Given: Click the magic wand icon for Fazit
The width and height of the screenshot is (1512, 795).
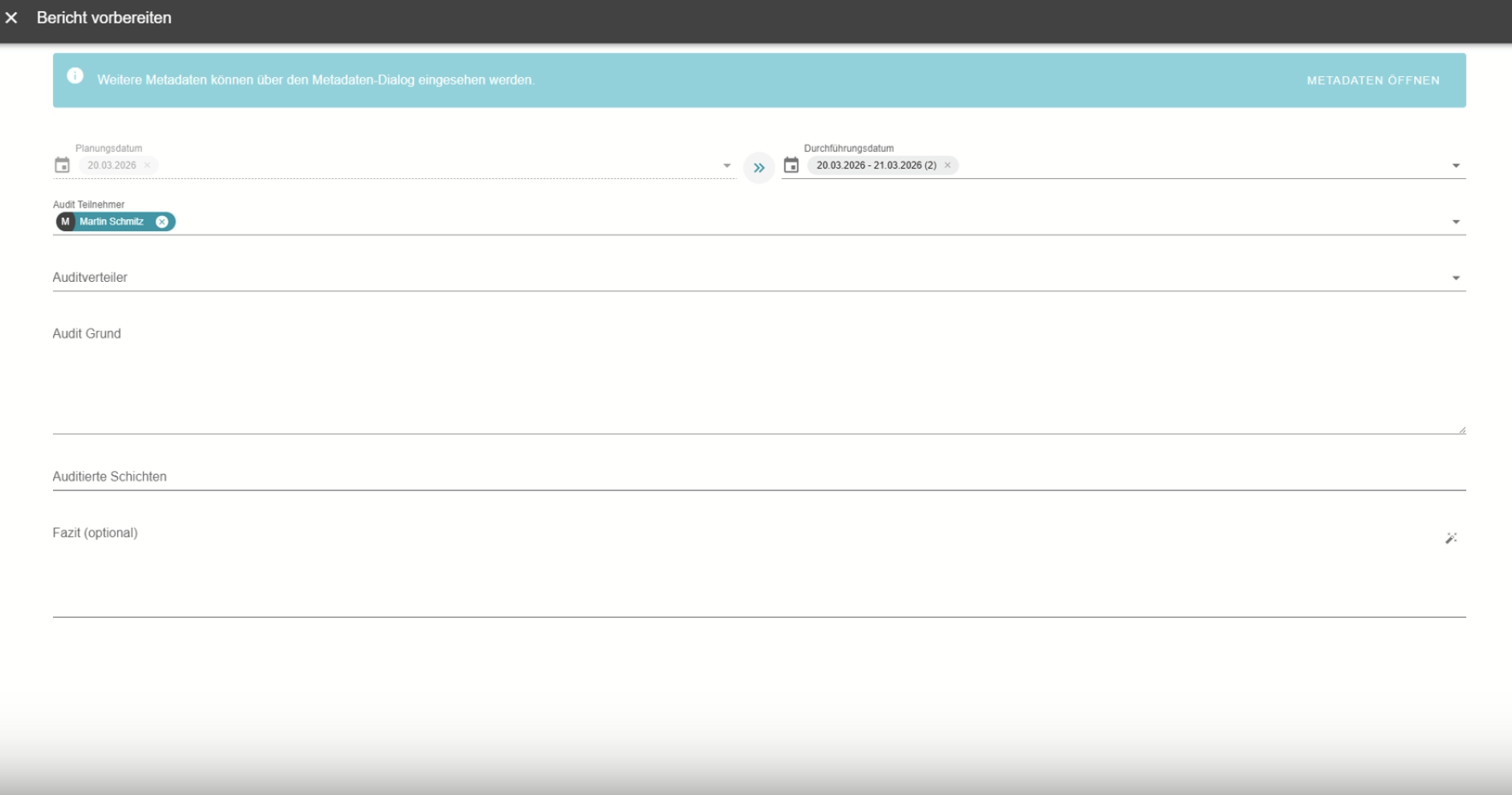Looking at the screenshot, I should click(x=1451, y=538).
